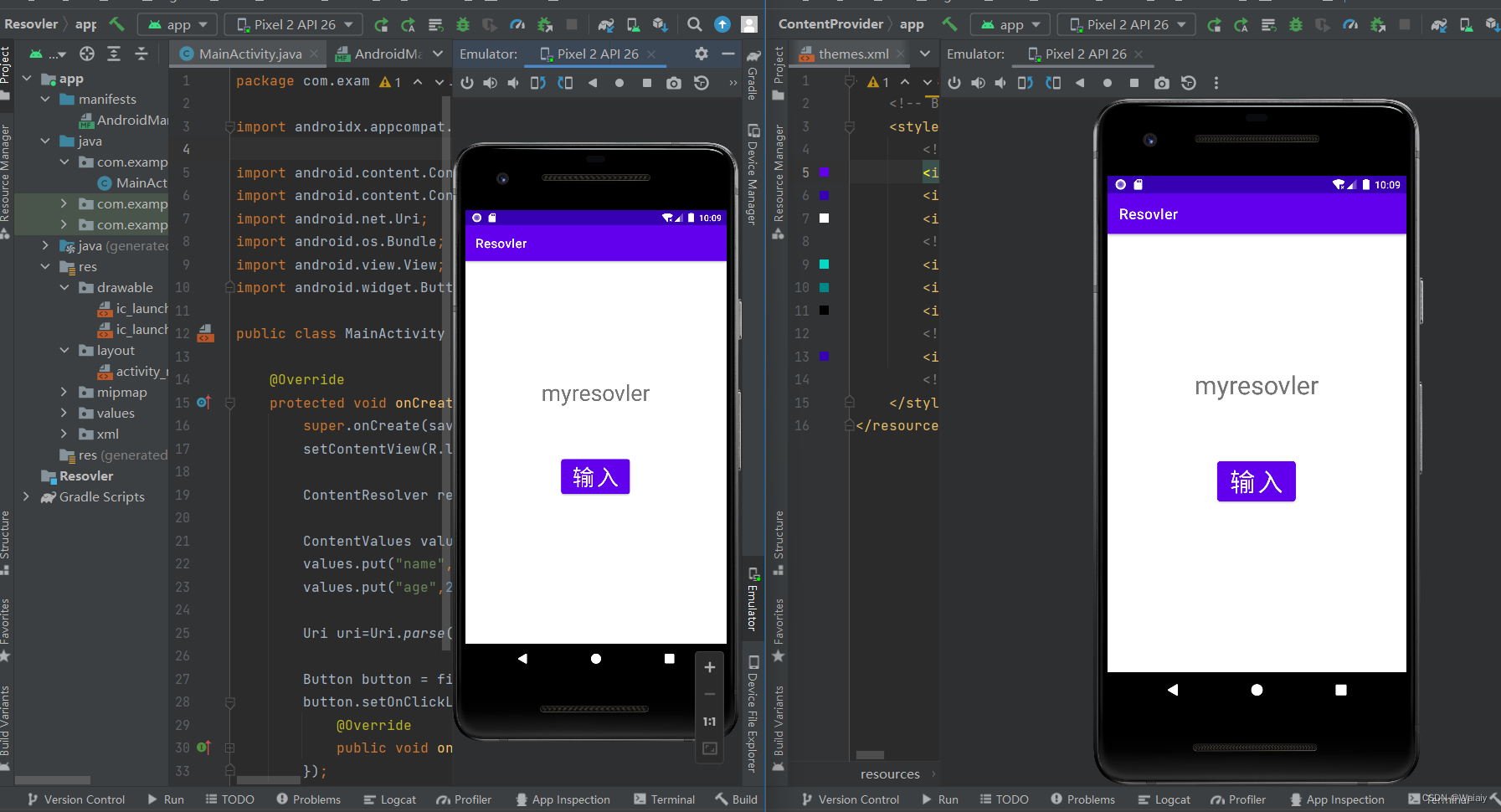Click the Debug app bug icon
Viewport: 1501px width, 812px height.
coord(465,24)
